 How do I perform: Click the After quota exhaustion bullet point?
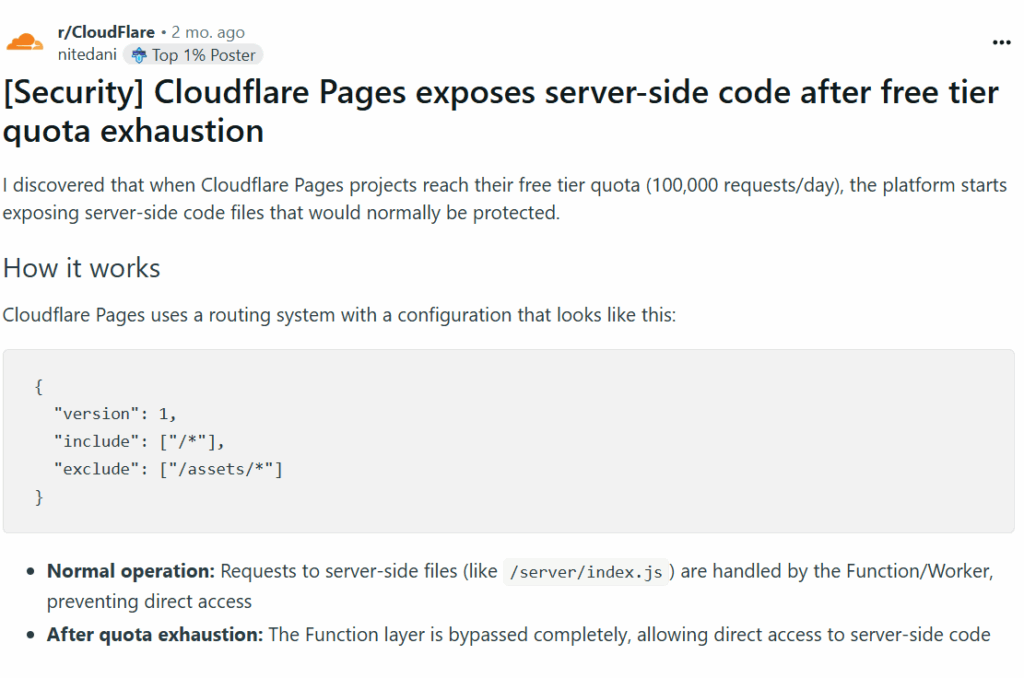point(156,634)
